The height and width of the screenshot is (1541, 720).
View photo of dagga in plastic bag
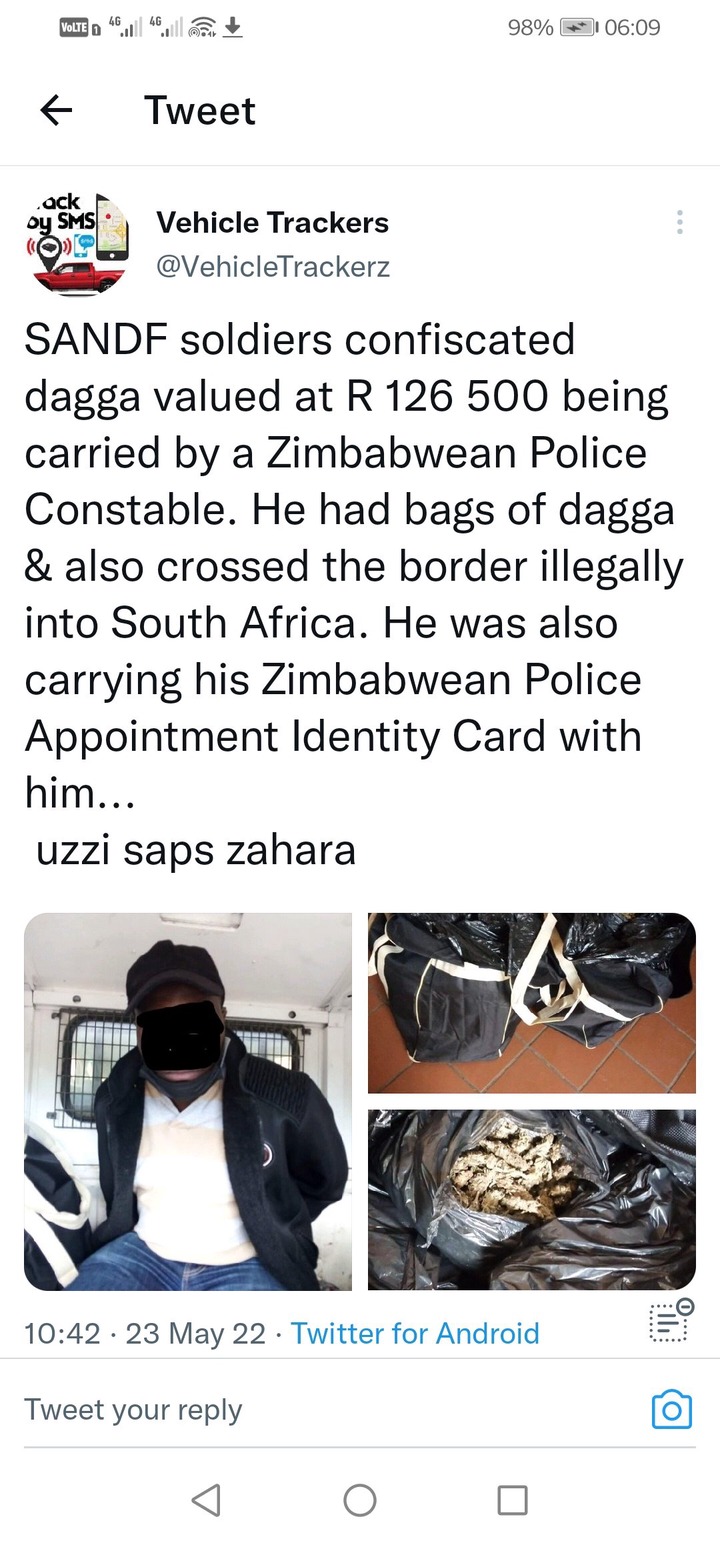(532, 1199)
